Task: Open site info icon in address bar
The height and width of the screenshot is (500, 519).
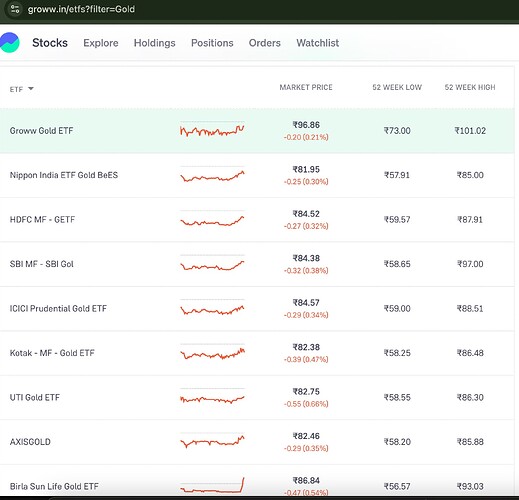Action: (x=15, y=9)
